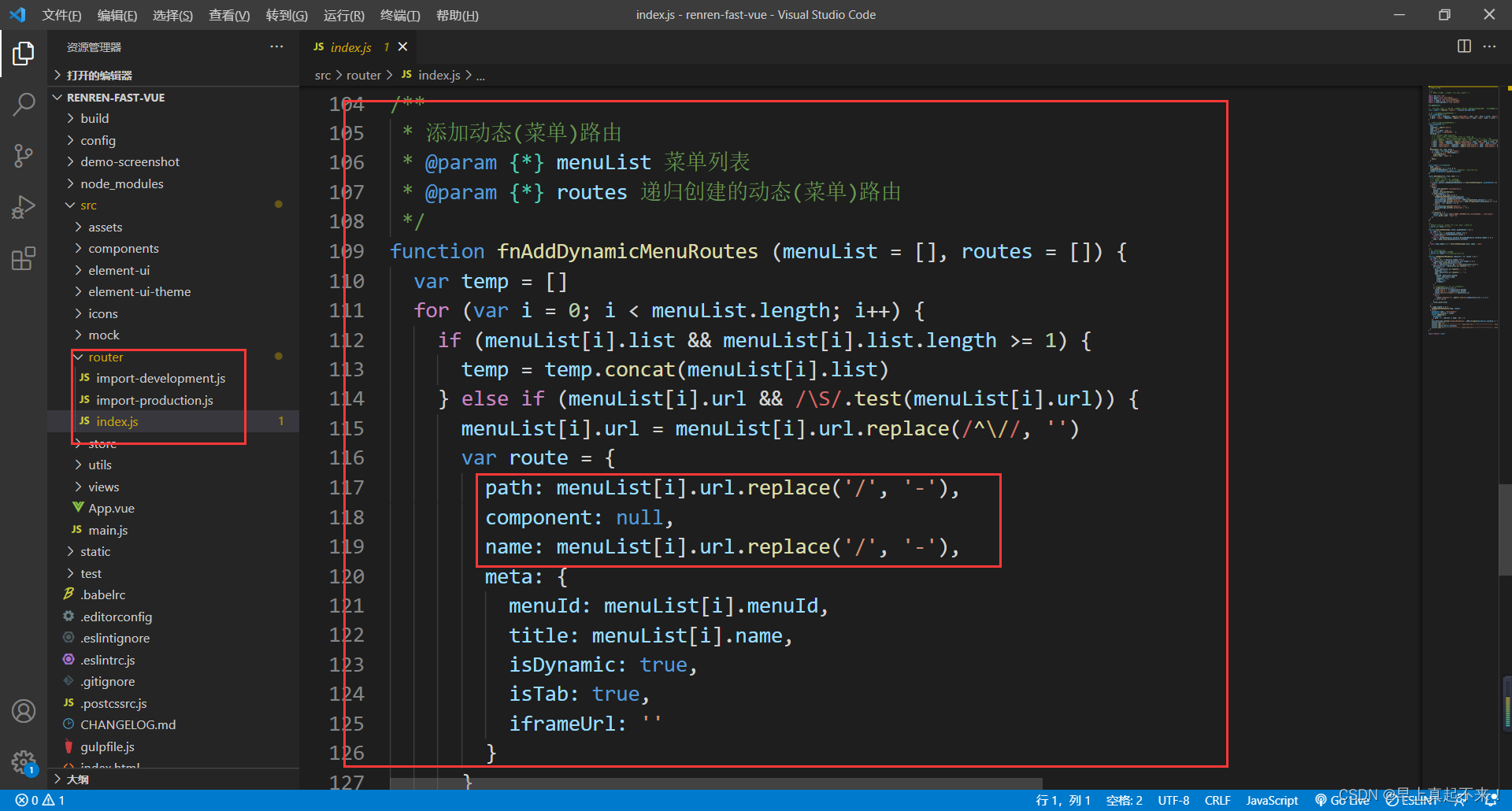
Task: Close the index.js editor tab
Action: pos(403,46)
